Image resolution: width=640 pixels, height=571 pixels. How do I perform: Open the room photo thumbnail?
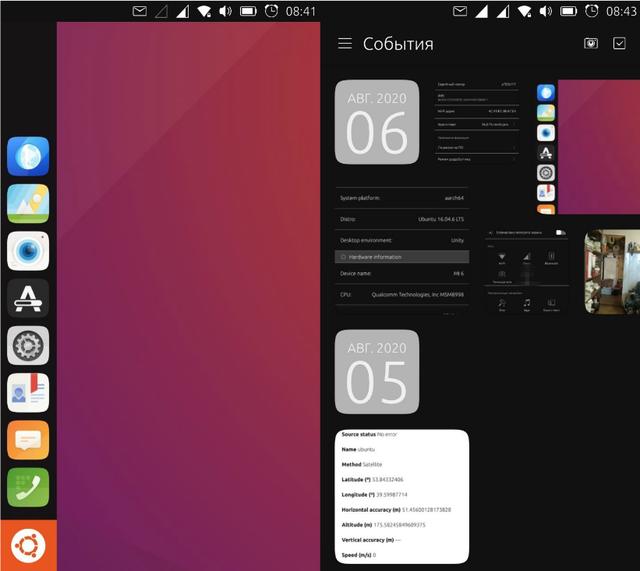(611, 271)
